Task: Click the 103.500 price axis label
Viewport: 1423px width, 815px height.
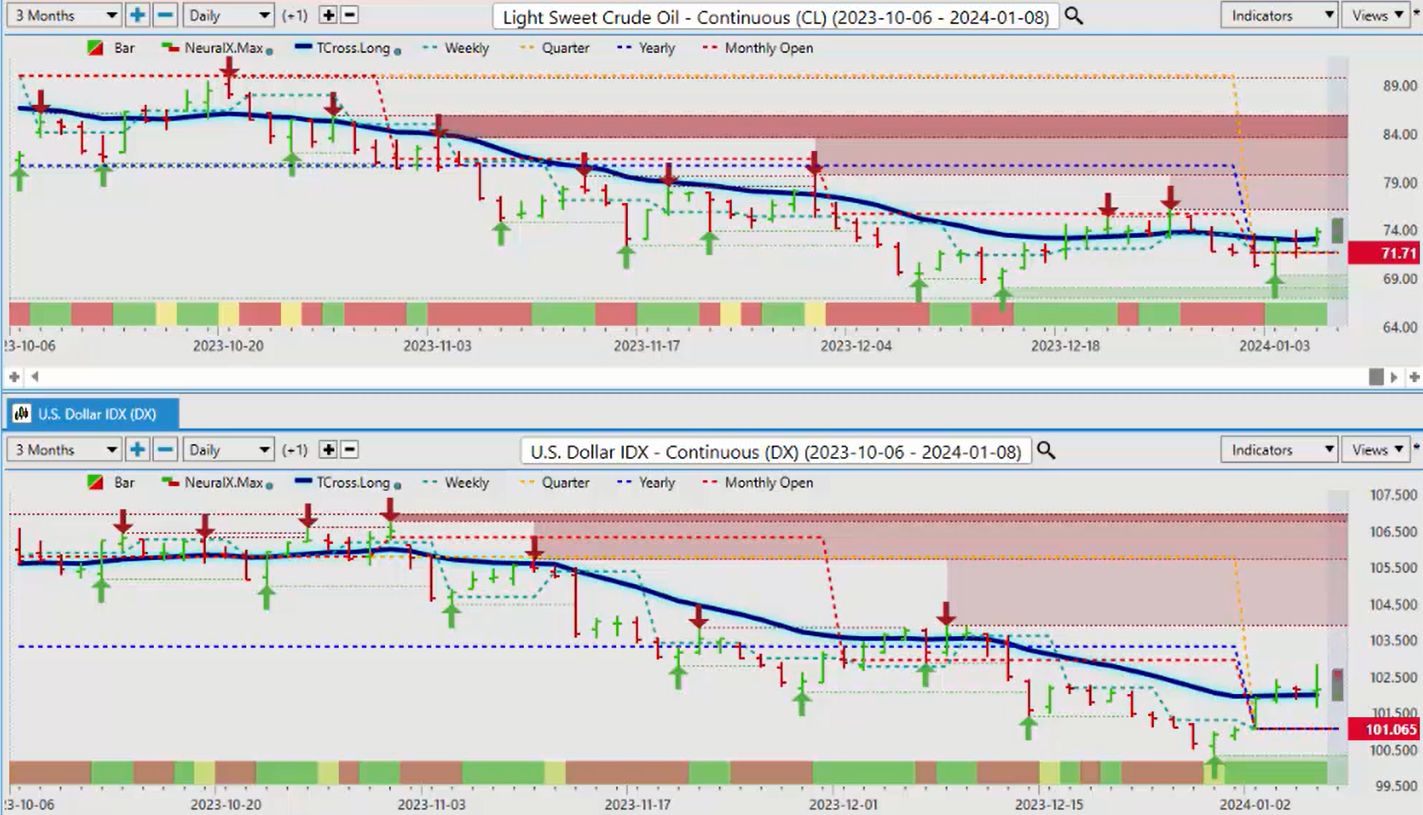Action: click(1395, 640)
